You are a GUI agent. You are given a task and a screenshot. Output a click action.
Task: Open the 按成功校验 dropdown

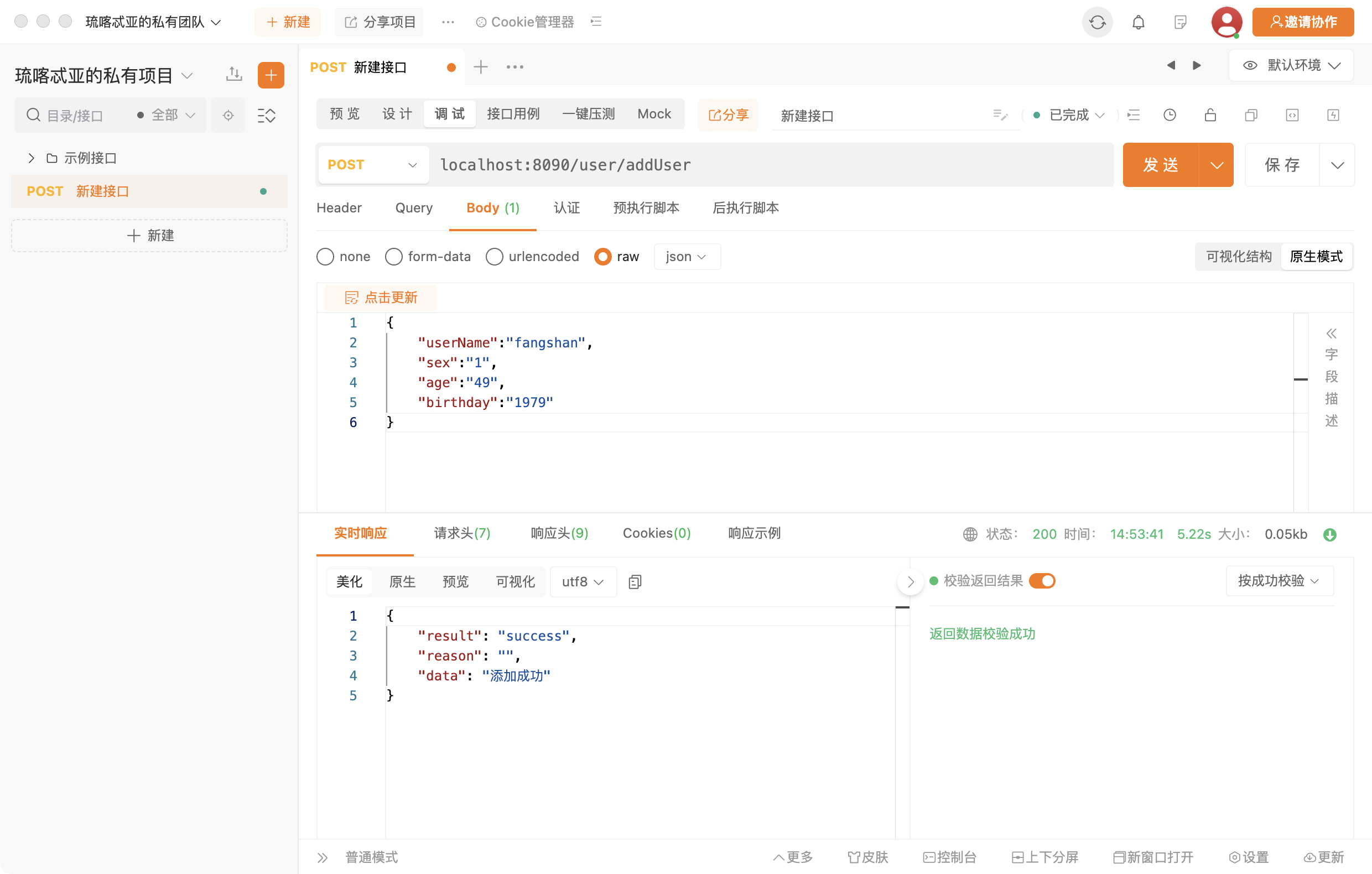pos(1279,581)
